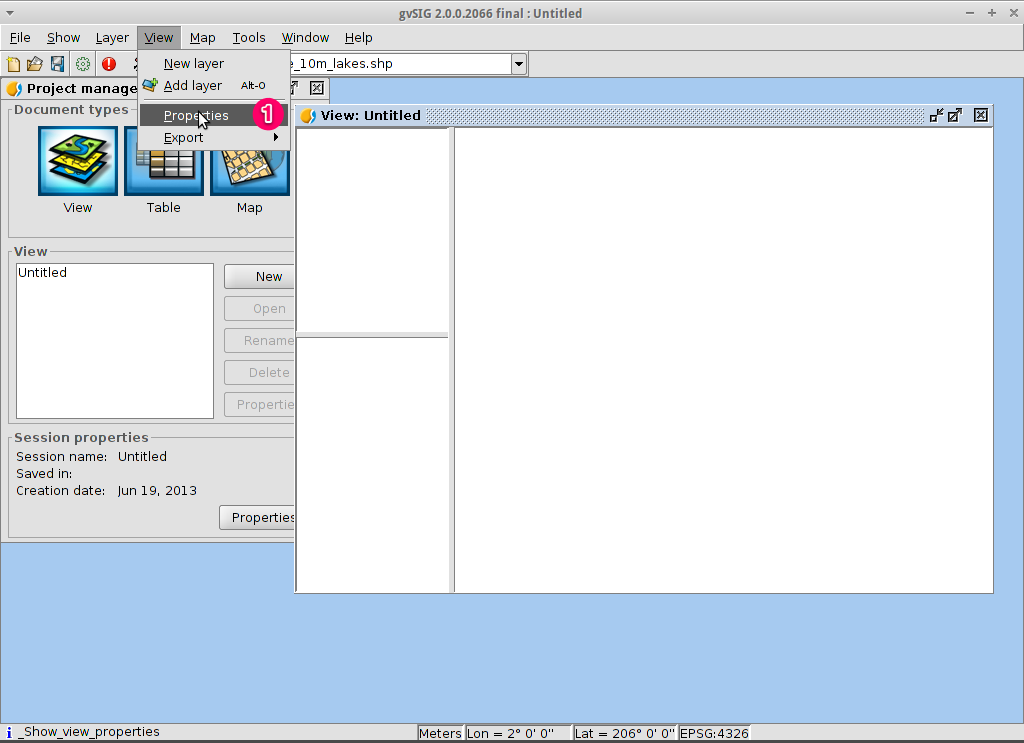Close the View: Untitled window
Image resolution: width=1024 pixels, height=743 pixels.
coord(981,116)
